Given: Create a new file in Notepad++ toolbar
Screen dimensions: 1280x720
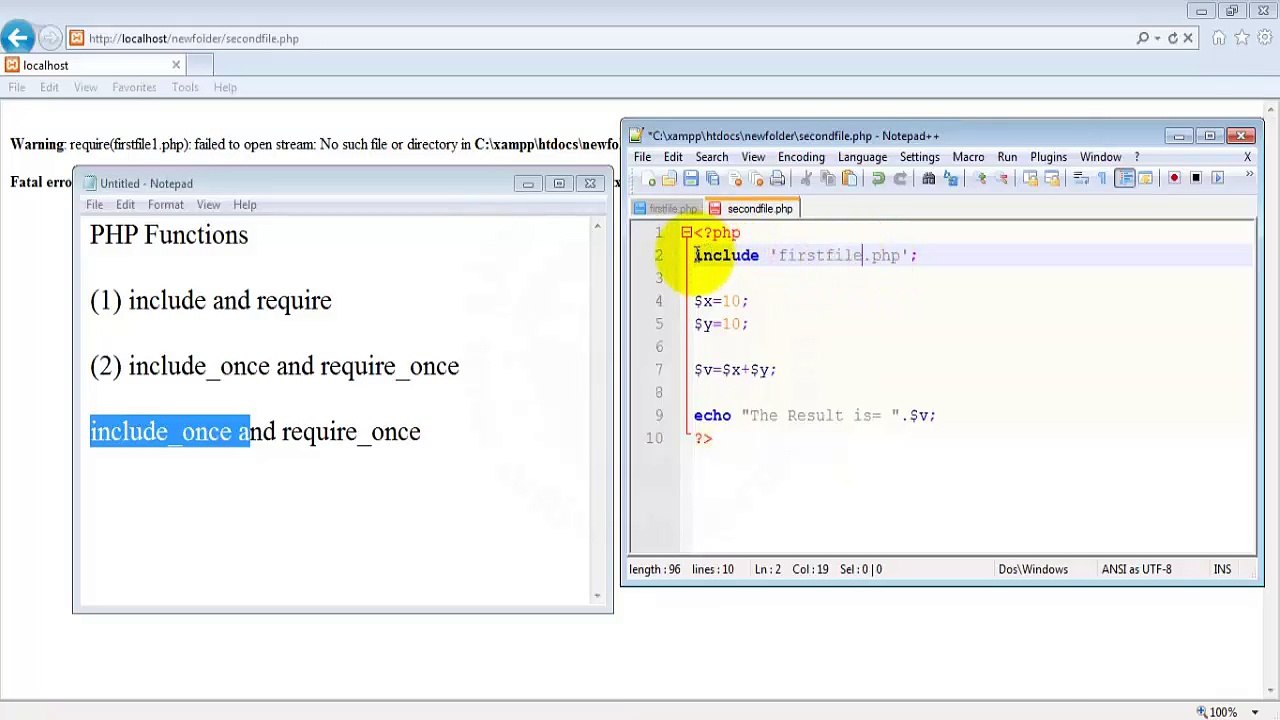Looking at the screenshot, I should pos(651,178).
